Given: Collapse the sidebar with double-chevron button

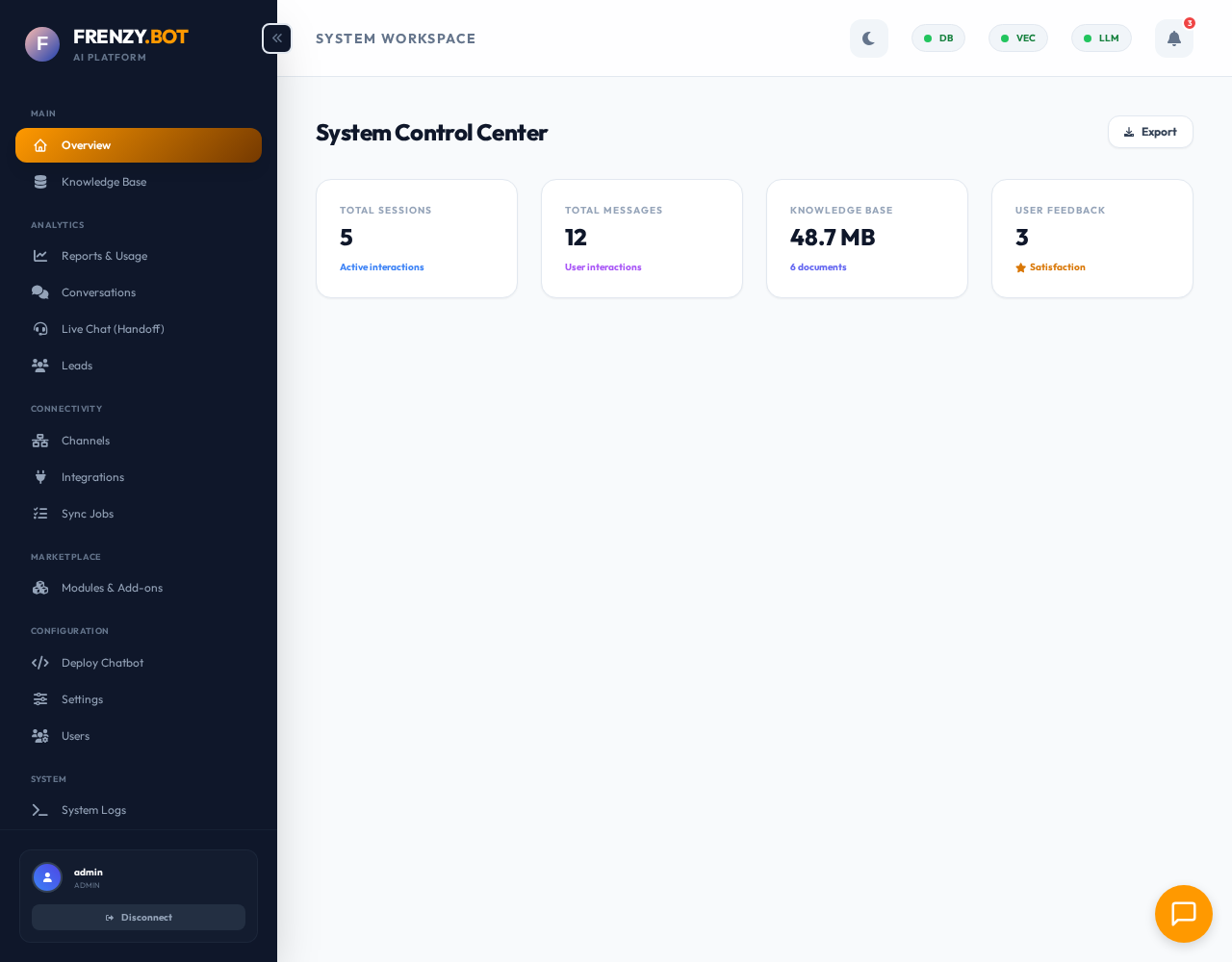Looking at the screenshot, I should (276, 38).
